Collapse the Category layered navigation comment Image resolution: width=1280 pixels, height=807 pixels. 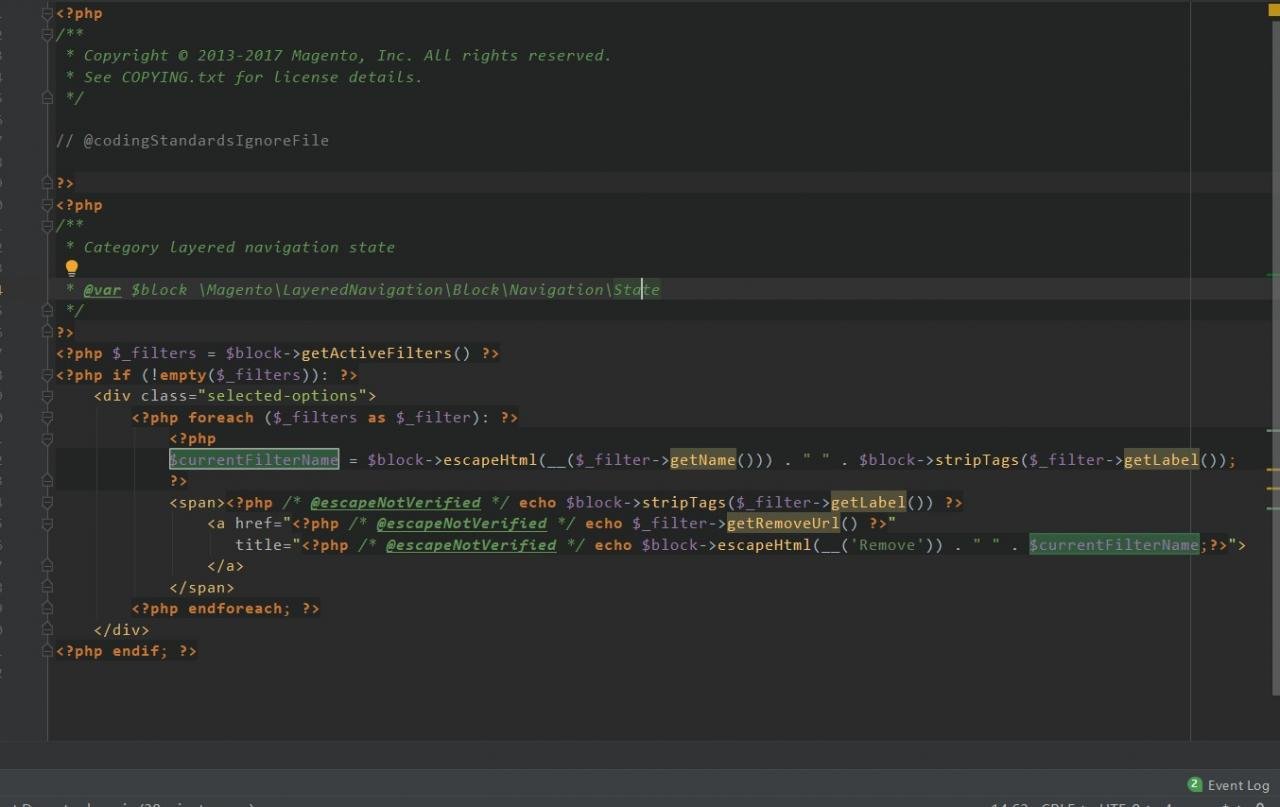coord(47,226)
